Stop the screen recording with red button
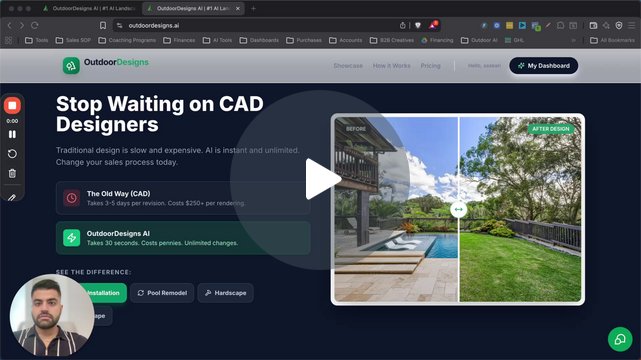The height and width of the screenshot is (360, 641). pyautogui.click(x=12, y=105)
